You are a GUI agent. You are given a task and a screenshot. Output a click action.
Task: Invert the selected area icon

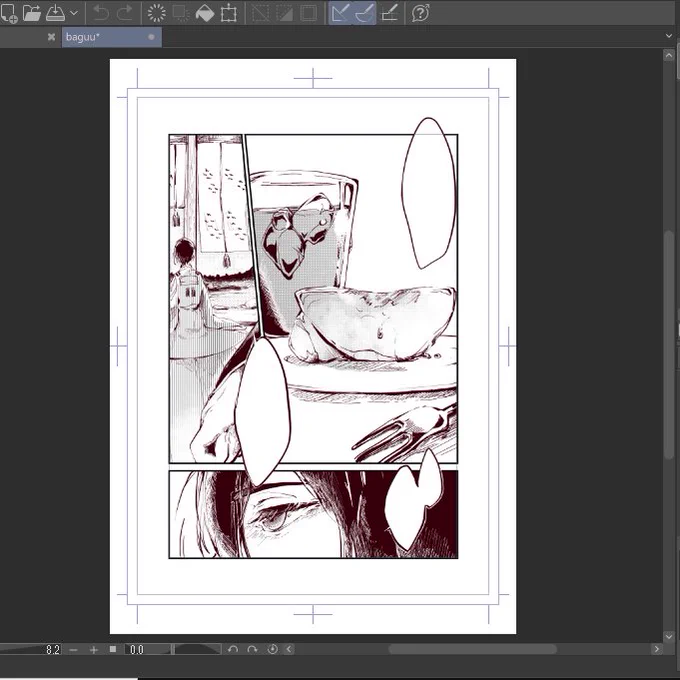coord(284,13)
